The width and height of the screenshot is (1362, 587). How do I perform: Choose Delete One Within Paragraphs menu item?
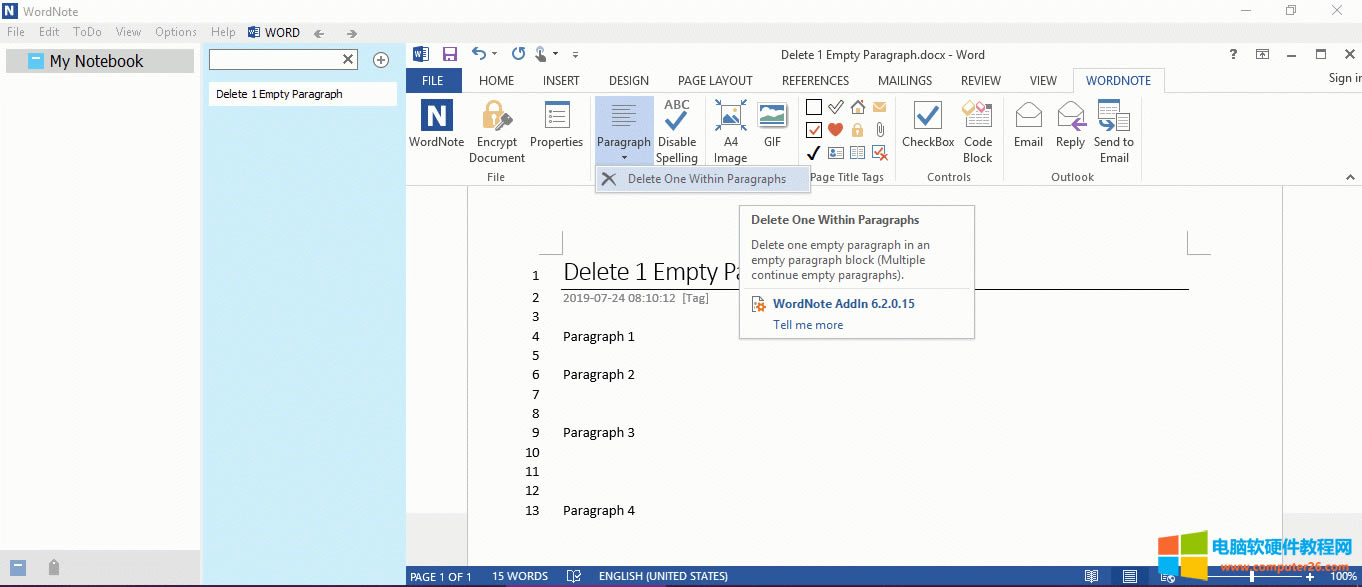coord(705,179)
